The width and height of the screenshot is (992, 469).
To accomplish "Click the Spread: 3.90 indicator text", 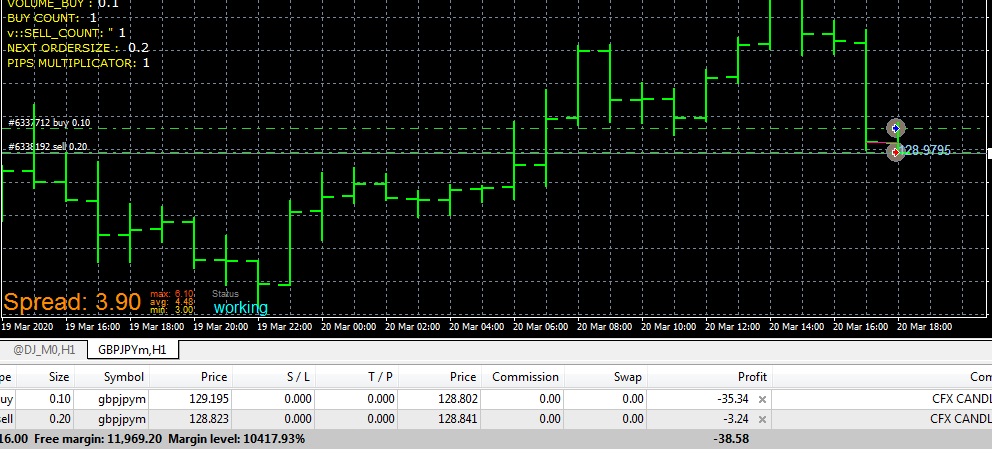I will pos(71,302).
